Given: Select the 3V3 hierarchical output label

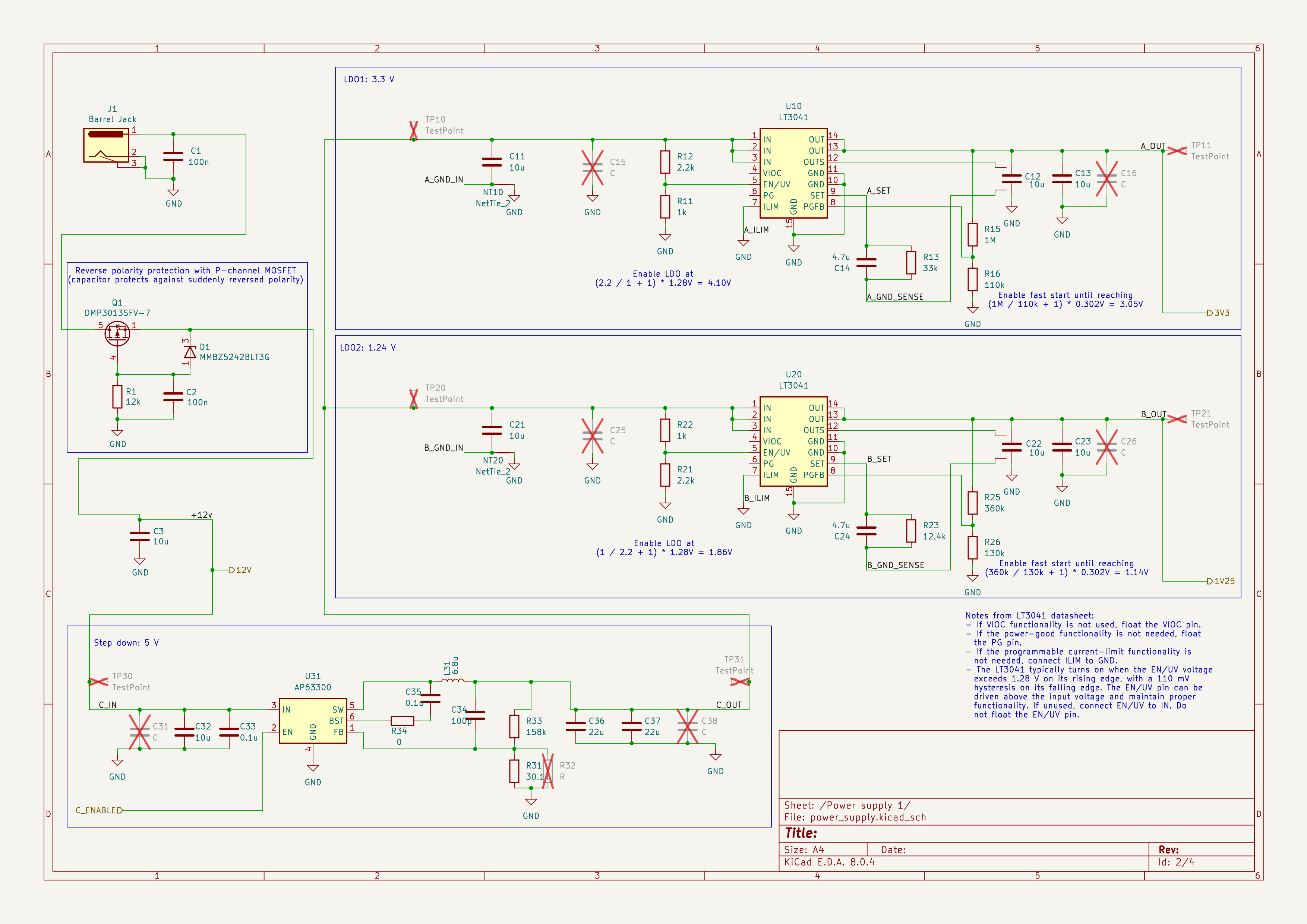Looking at the screenshot, I should [1218, 313].
